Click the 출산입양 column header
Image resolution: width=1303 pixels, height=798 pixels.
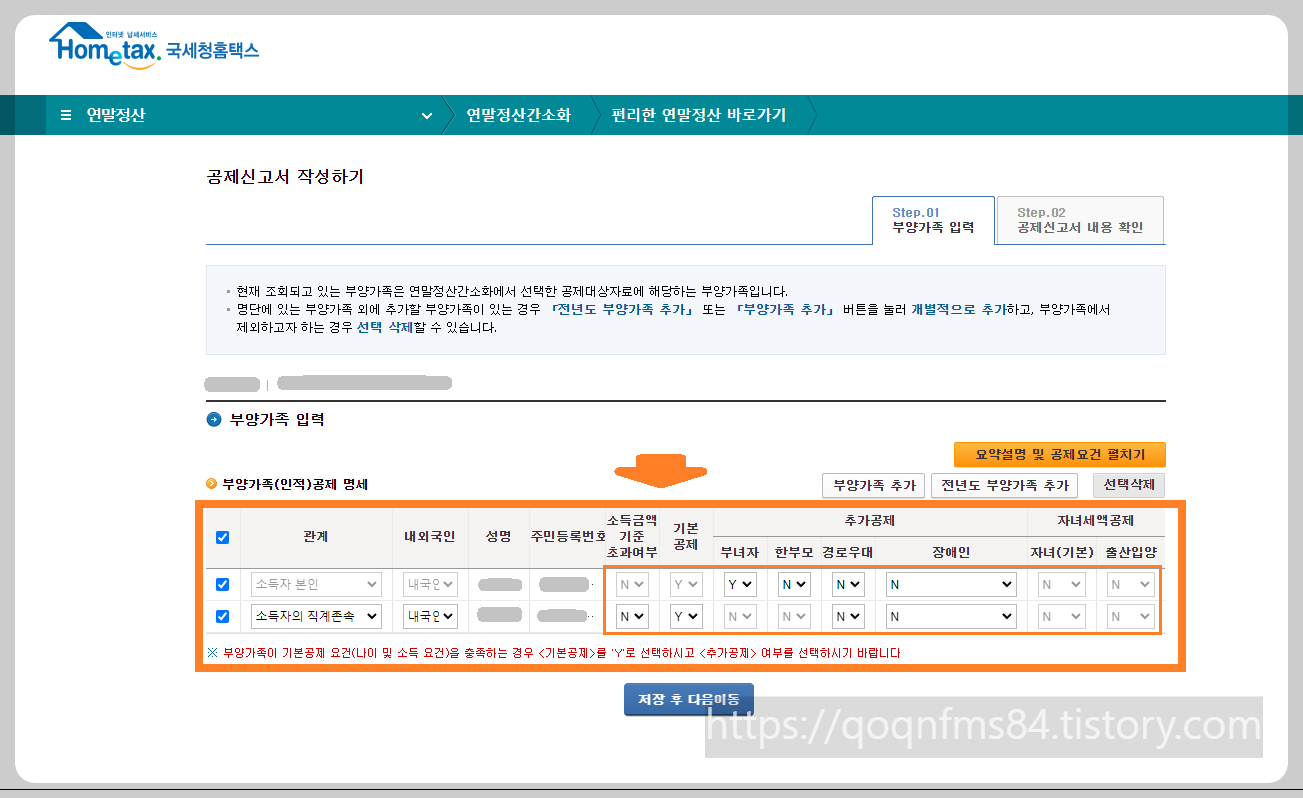1131,552
